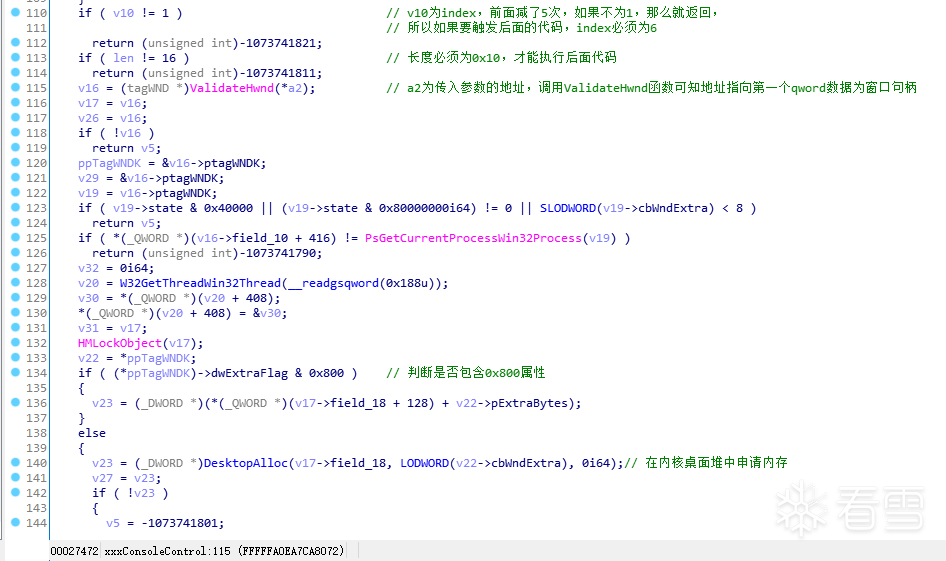Toggle breakpoint dot on line 144
The height and width of the screenshot is (561, 946).
click(16, 522)
